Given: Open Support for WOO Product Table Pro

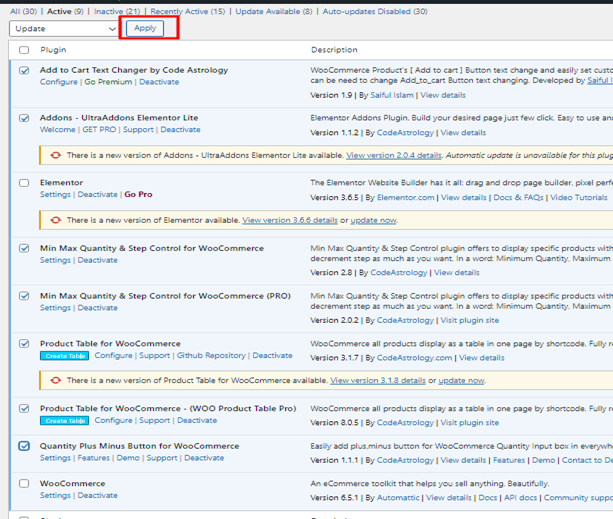Looking at the screenshot, I should 154,421.
